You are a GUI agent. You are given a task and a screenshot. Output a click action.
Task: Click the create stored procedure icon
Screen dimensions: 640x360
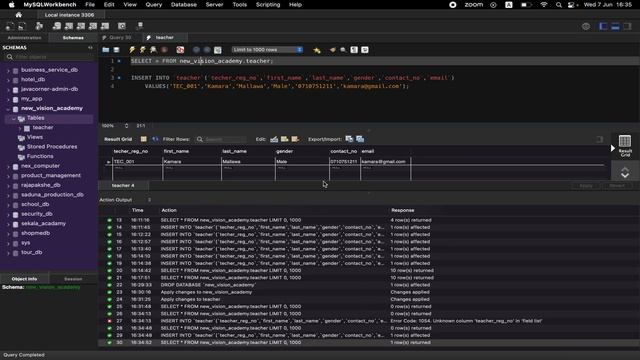tap(93, 26)
